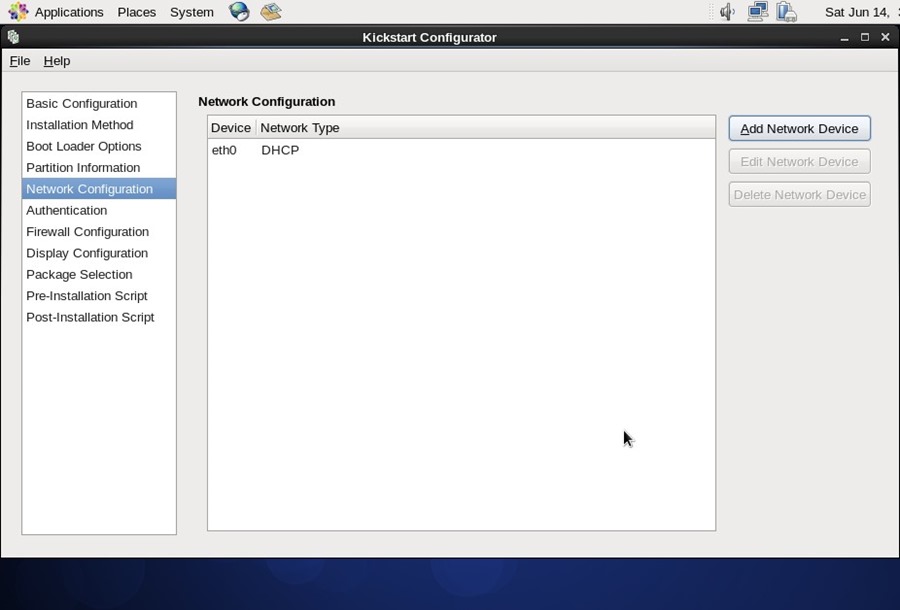Screen dimensions: 900x610
Task: Click the volume icon in system tray
Action: pyautogui.click(x=727, y=11)
